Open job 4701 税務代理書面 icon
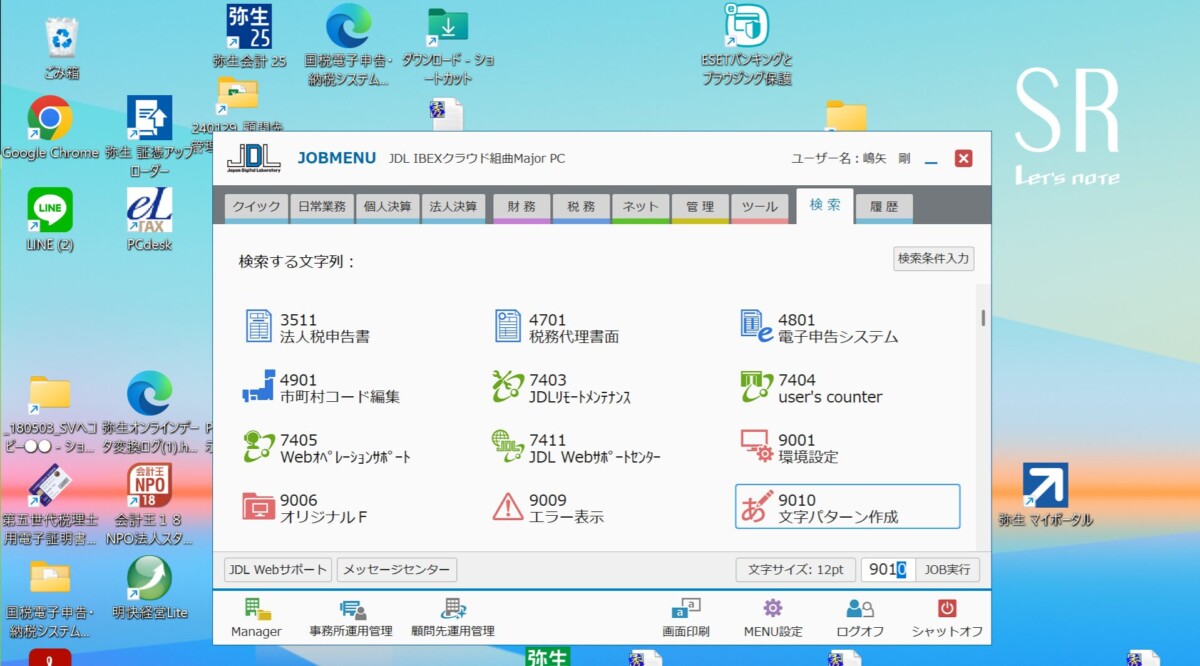This screenshot has width=1200, height=666. [x=508, y=327]
